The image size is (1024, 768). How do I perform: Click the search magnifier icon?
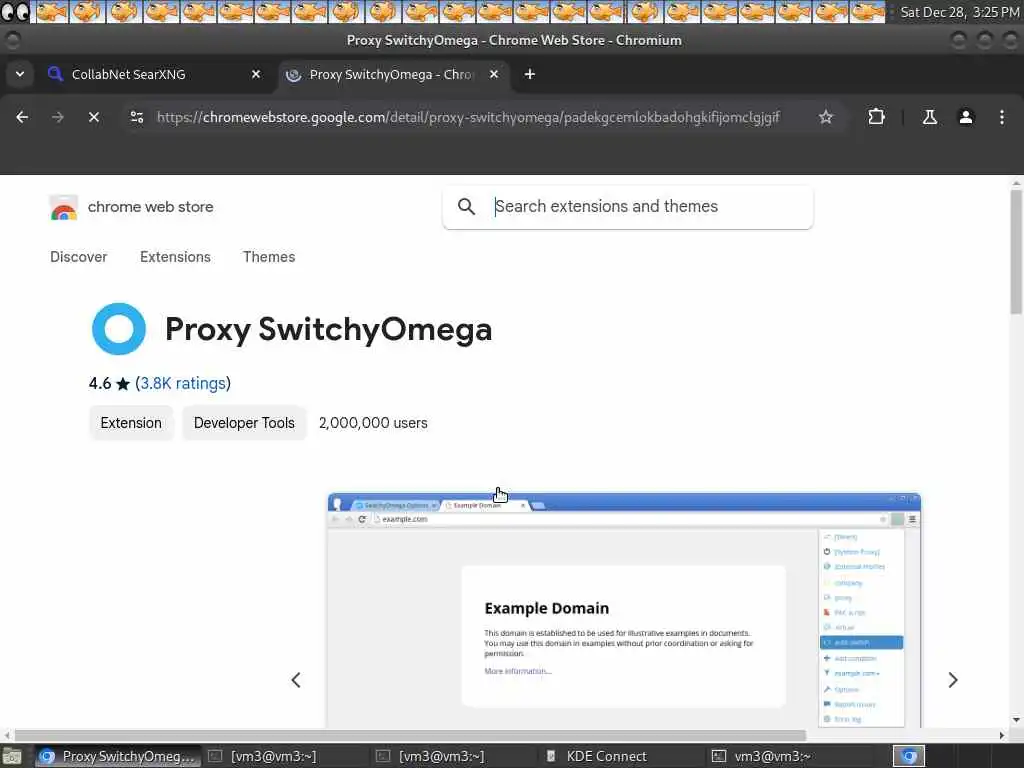466,206
